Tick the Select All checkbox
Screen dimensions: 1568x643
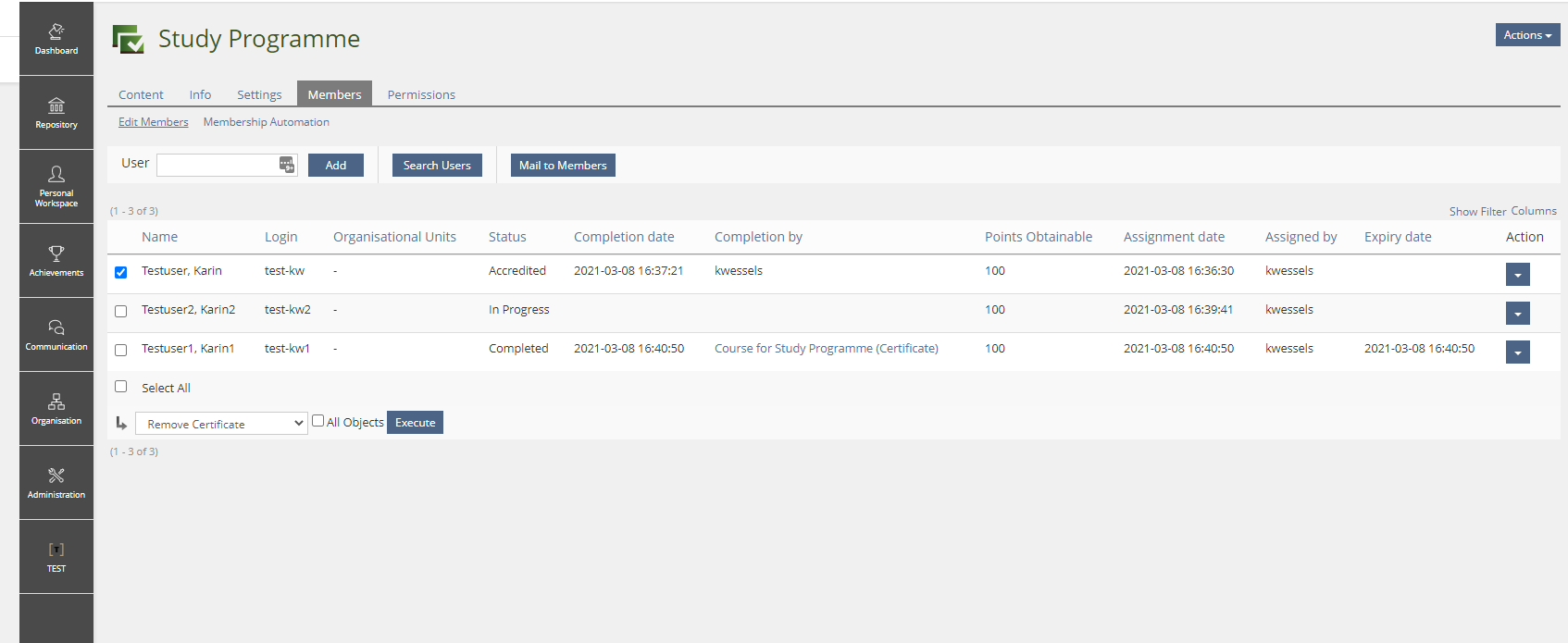tap(120, 387)
